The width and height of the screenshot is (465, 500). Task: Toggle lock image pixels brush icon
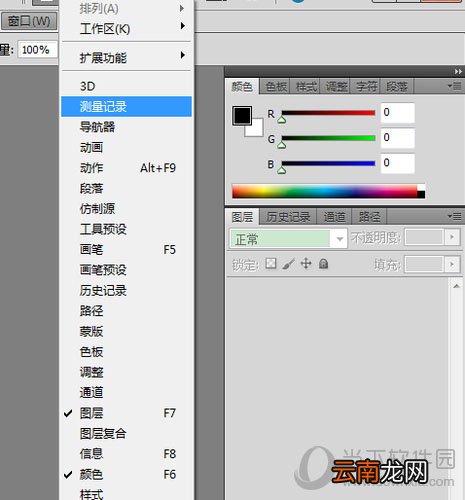tap(289, 264)
